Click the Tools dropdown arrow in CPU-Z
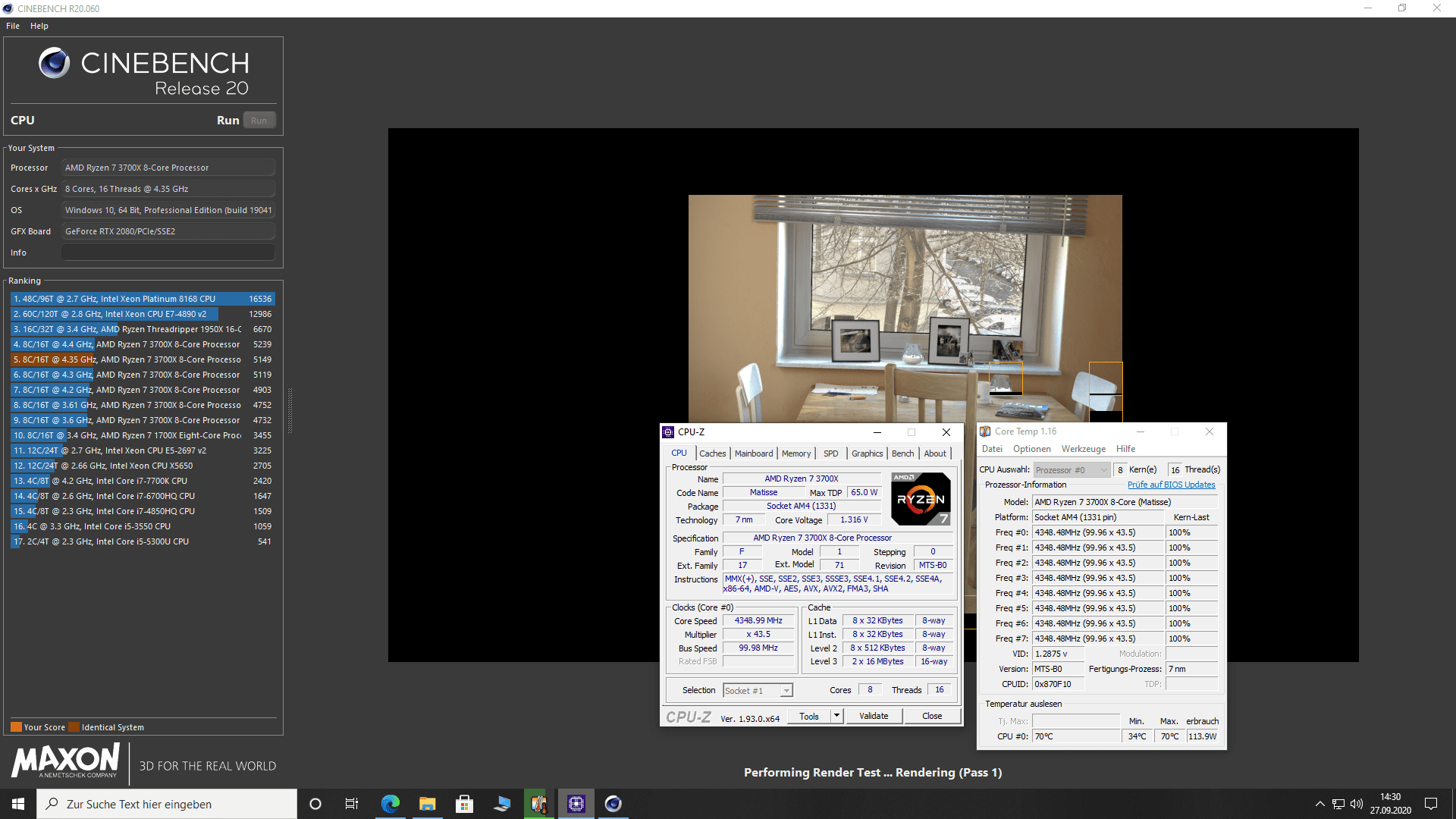1456x819 pixels. coord(836,716)
